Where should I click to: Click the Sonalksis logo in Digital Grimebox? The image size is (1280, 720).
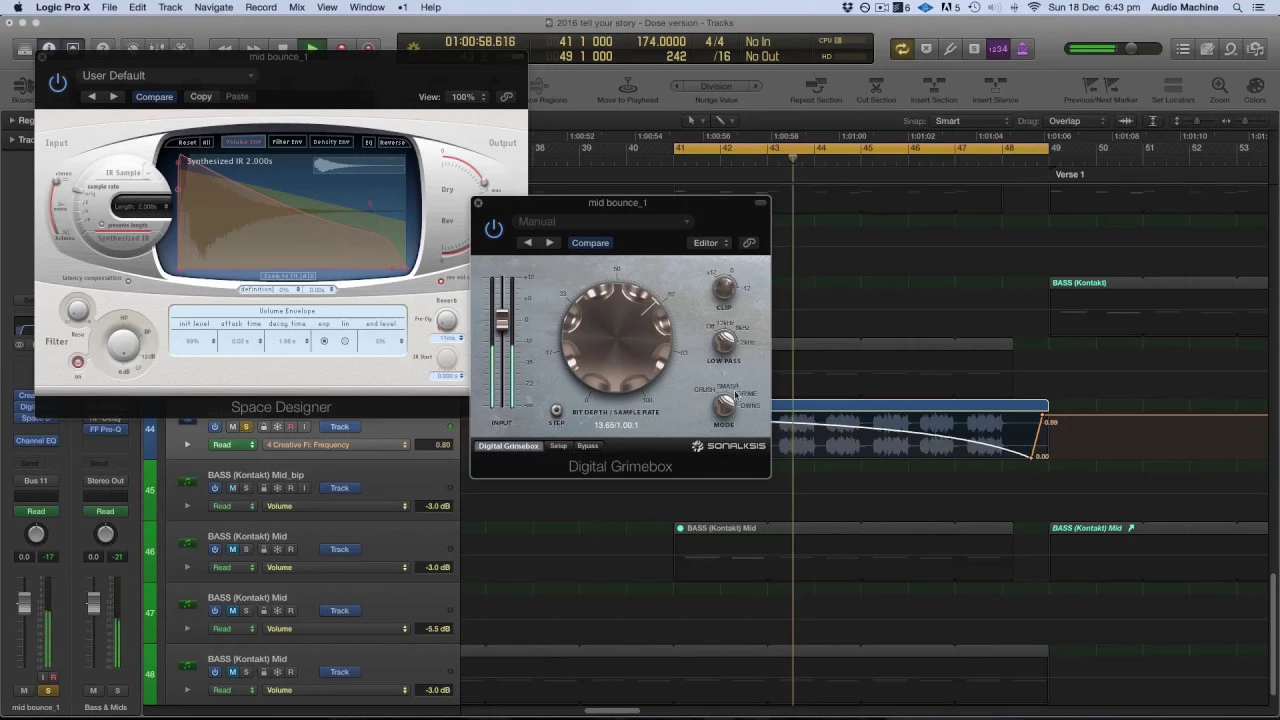pos(728,446)
